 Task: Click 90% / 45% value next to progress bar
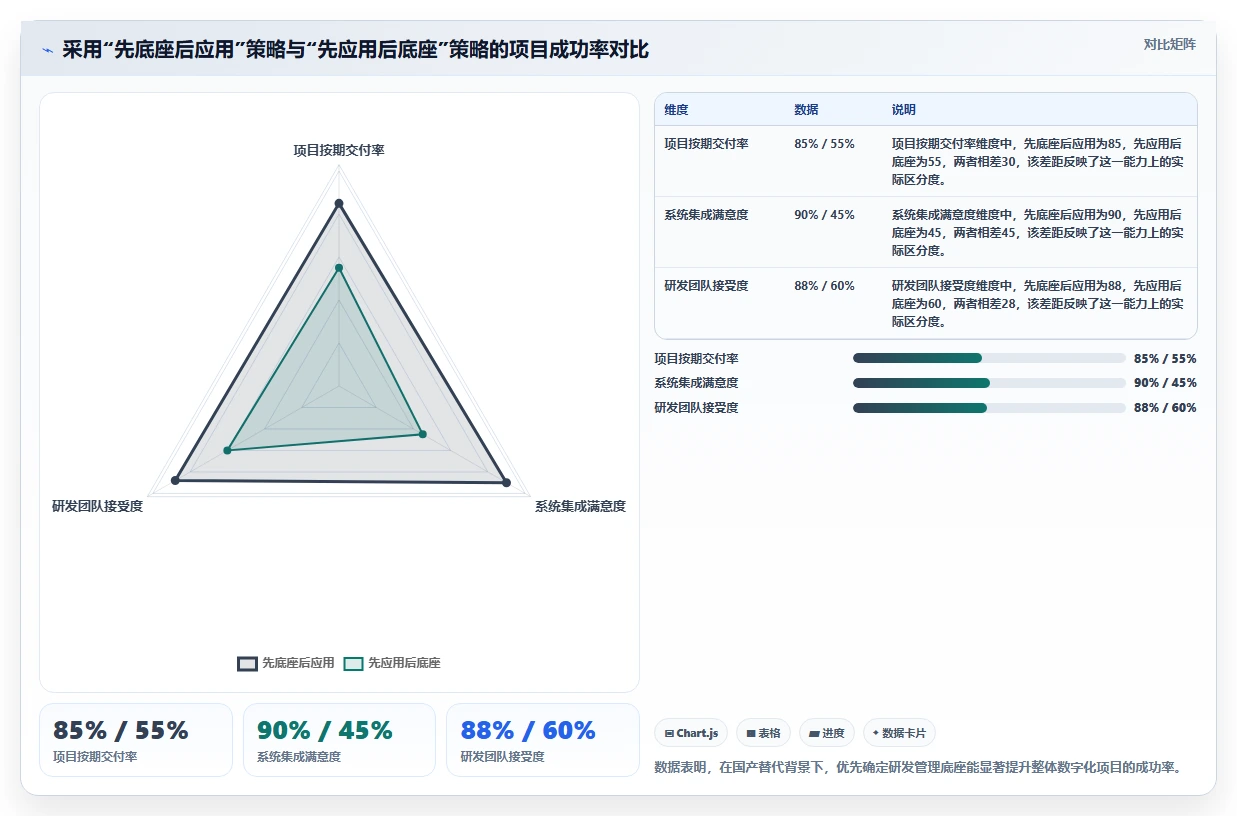1165,383
